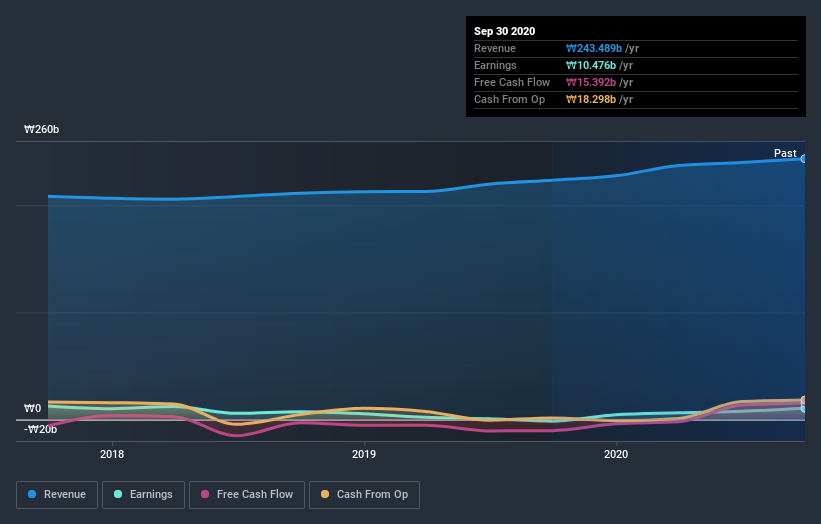Click the Revenue row label in tooltip
This screenshot has height=524, width=821.
495,48
